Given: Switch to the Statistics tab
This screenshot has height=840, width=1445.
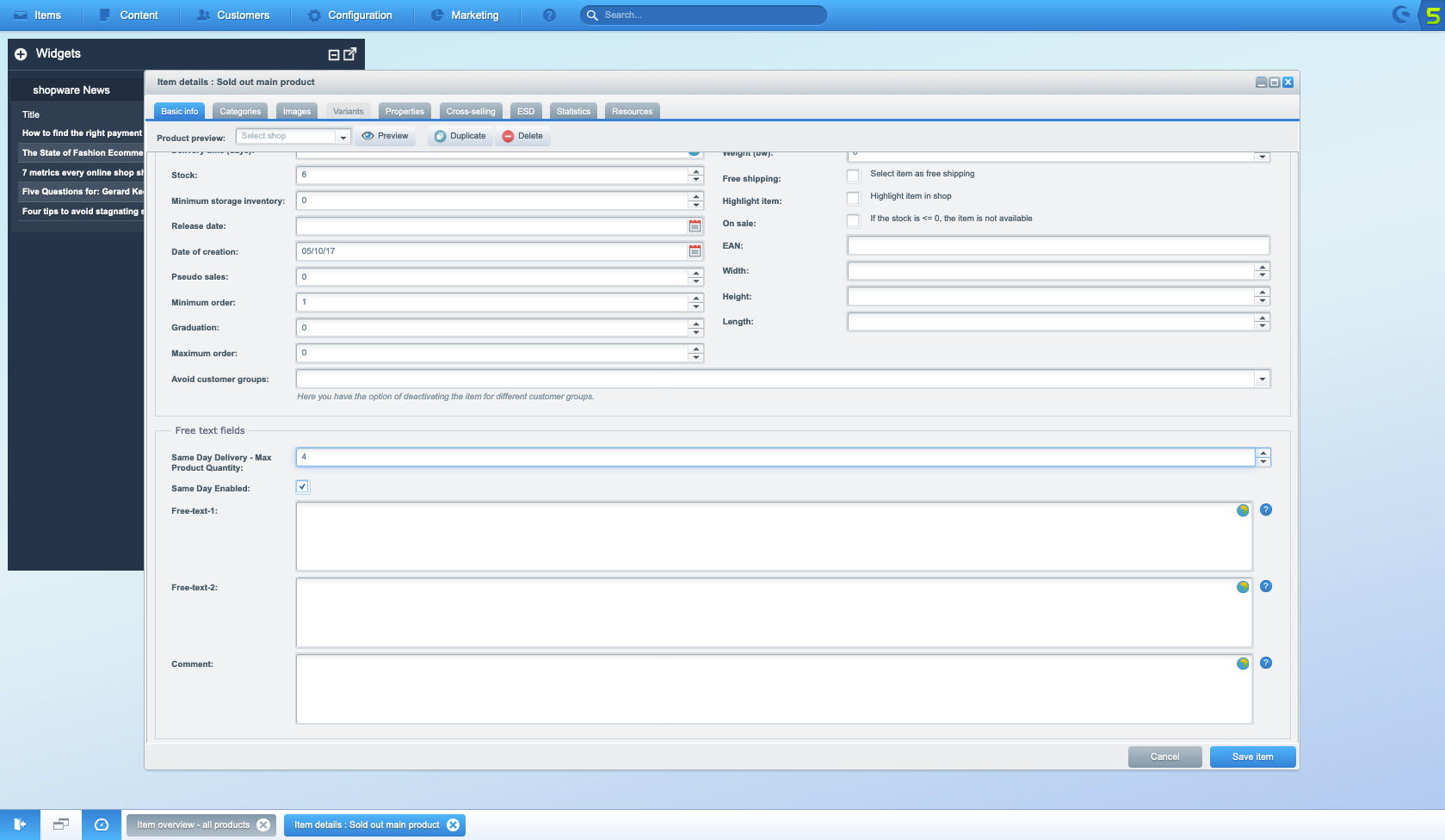Looking at the screenshot, I should (573, 111).
